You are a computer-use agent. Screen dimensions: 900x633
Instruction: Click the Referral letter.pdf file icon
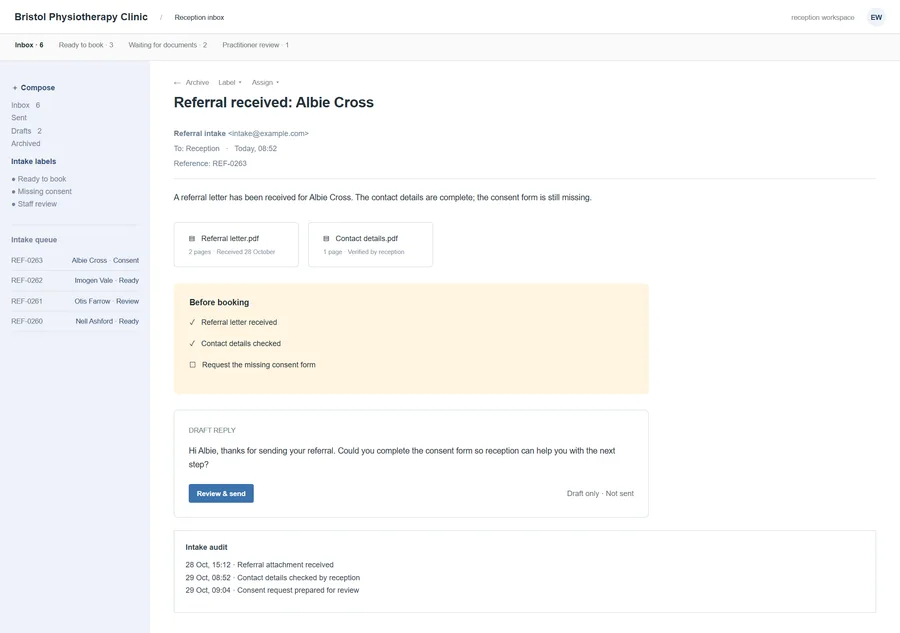(x=192, y=238)
